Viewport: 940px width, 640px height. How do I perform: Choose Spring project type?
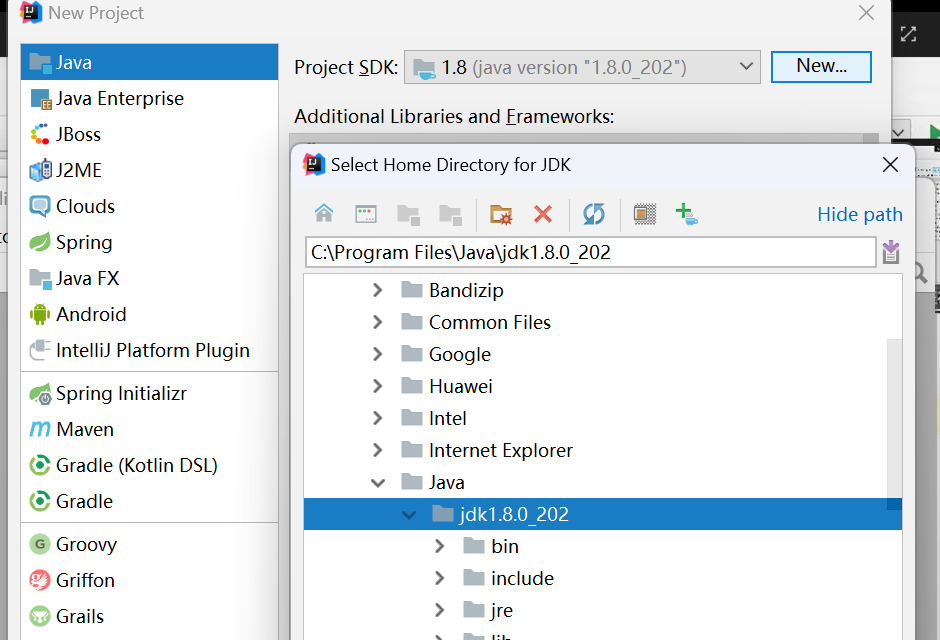click(x=149, y=242)
